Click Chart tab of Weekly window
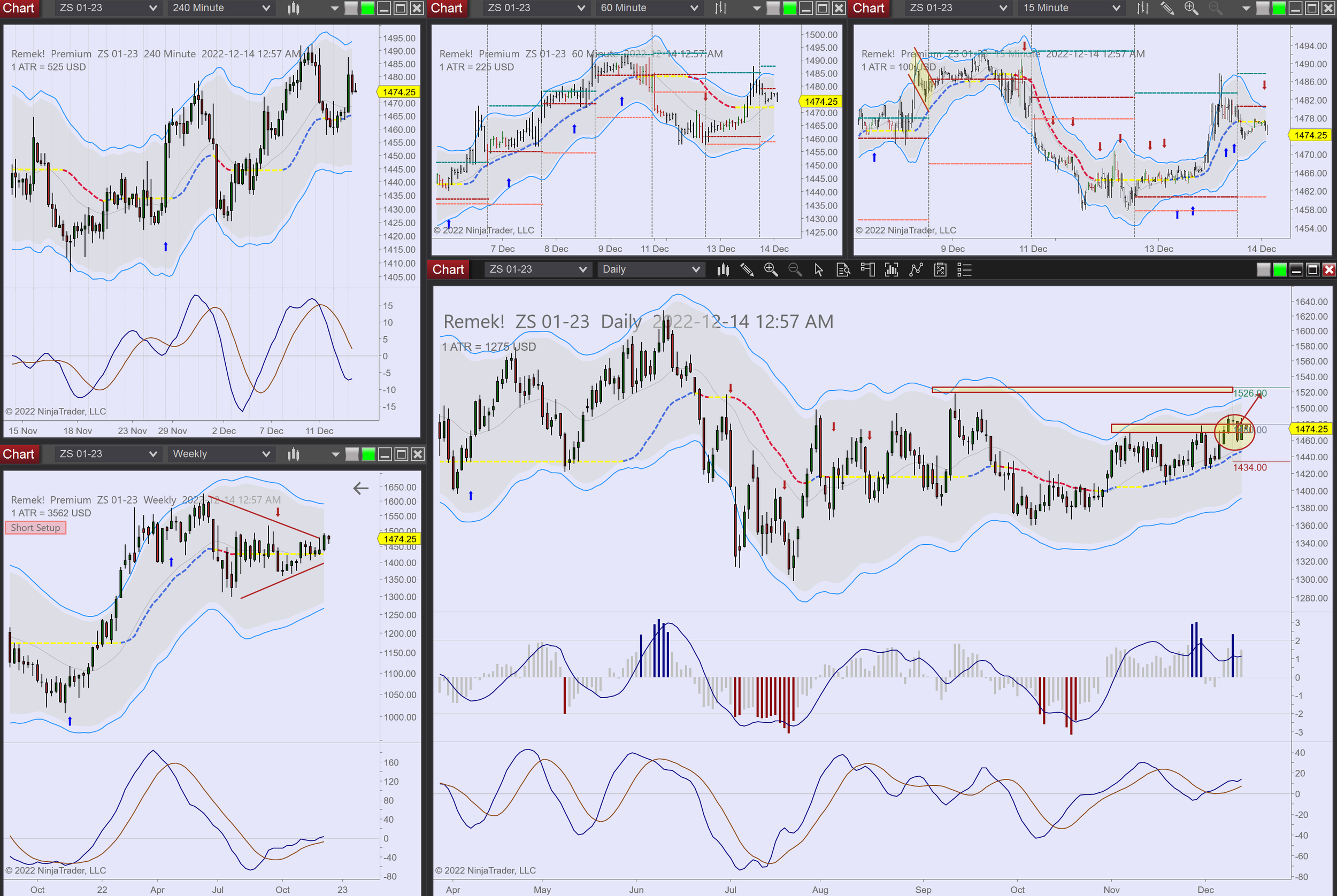 coord(19,454)
